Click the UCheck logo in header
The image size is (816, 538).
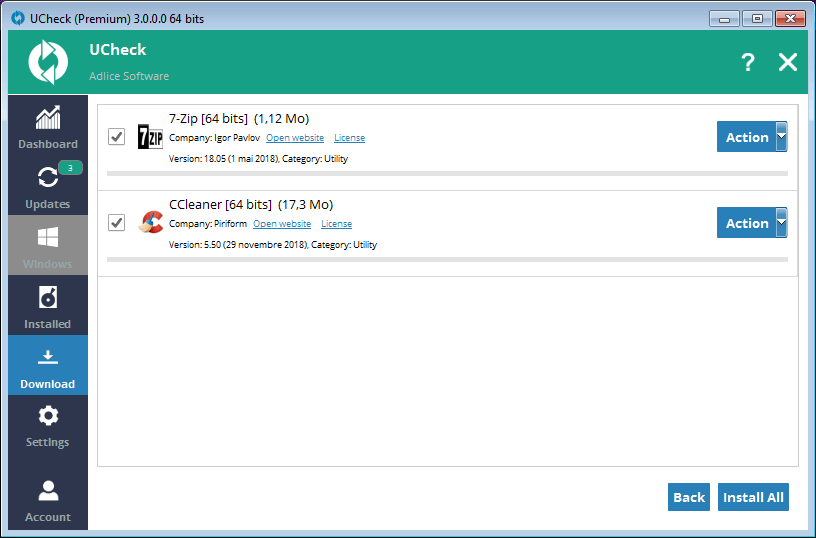(47, 62)
